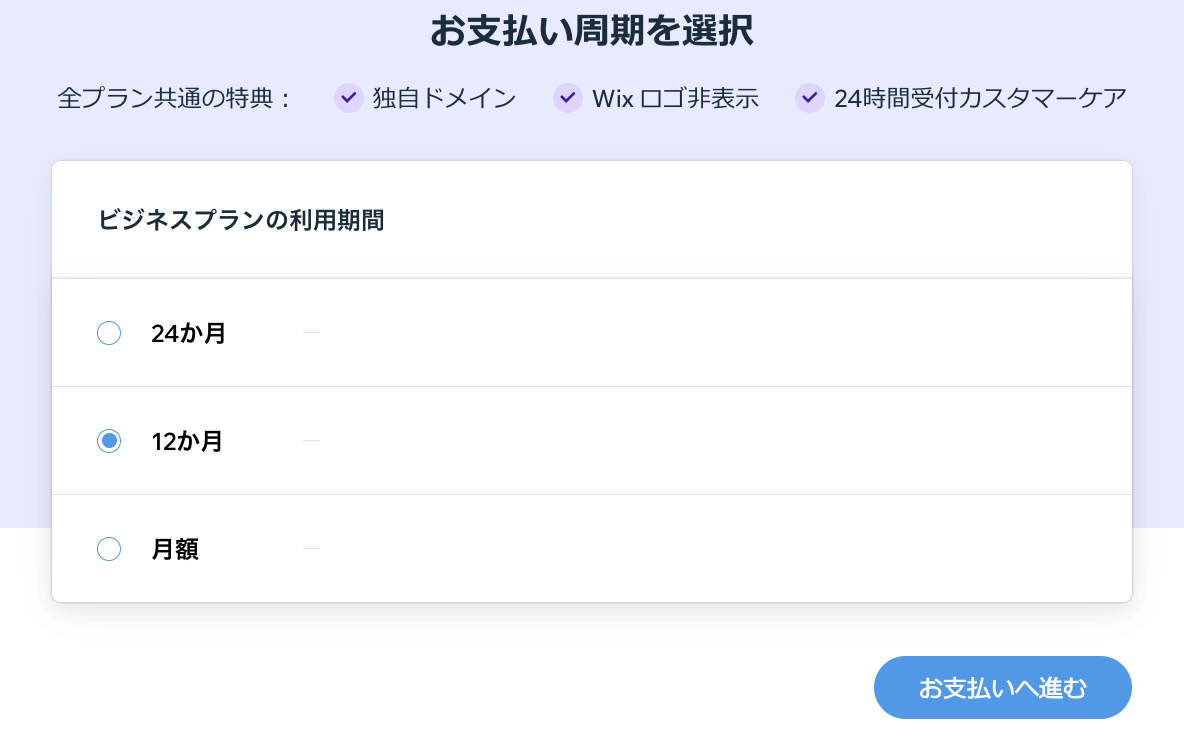
Task: Click the お支払い周期を選択 title
Action: click(592, 32)
